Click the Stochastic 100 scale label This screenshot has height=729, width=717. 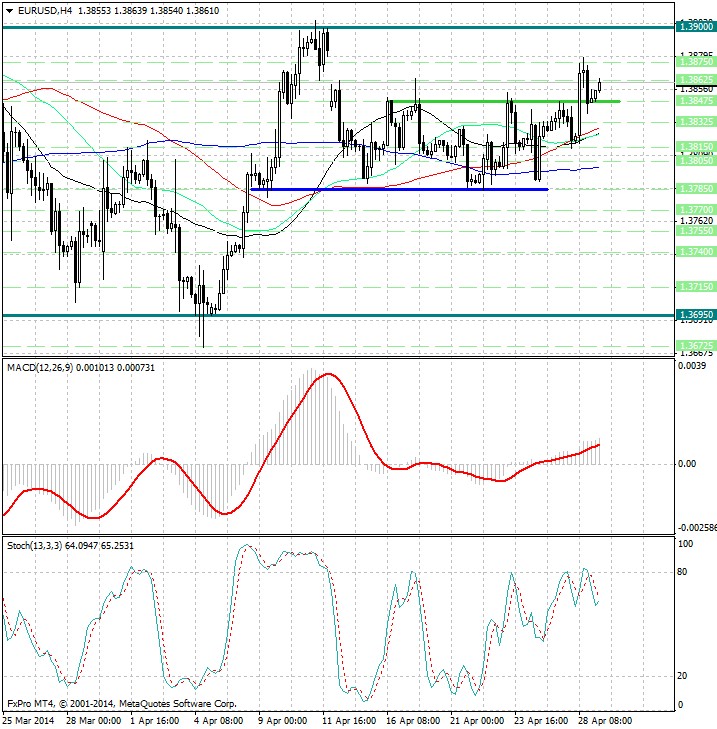(x=686, y=543)
